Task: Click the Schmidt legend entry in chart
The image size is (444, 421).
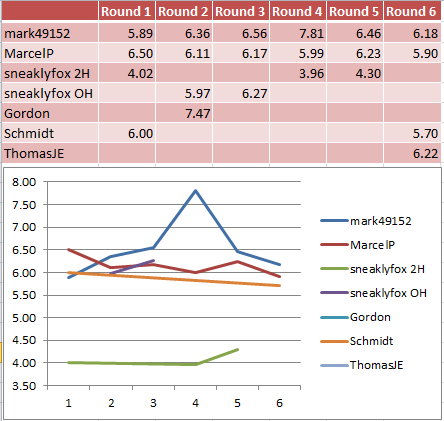Action: tap(357, 341)
